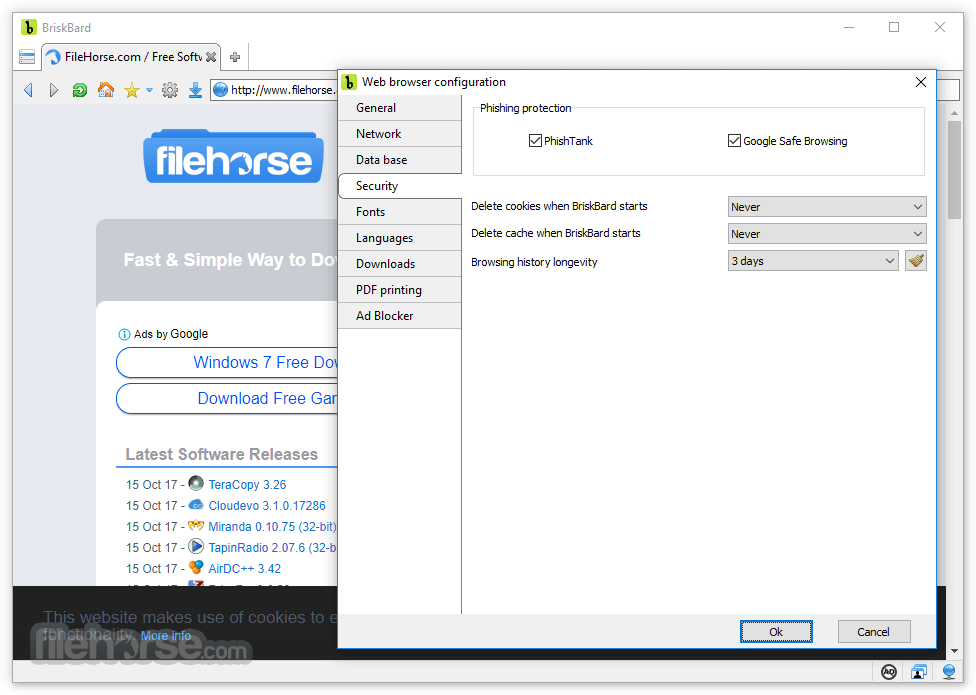Click BriskBard logo in configuration dialog title
This screenshot has height=695, width=976.
[x=349, y=82]
